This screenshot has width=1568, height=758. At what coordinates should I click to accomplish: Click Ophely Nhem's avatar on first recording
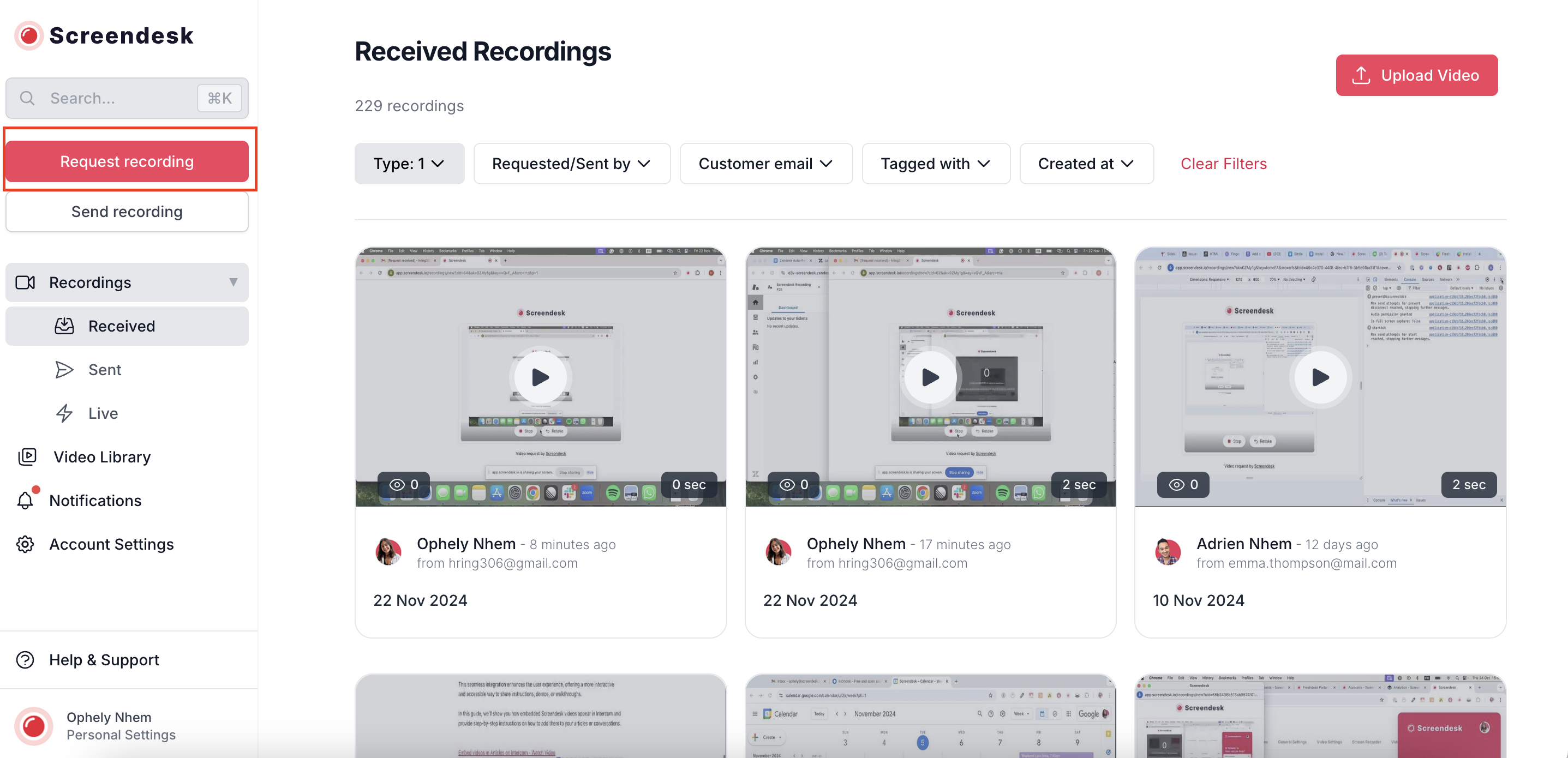pos(388,552)
